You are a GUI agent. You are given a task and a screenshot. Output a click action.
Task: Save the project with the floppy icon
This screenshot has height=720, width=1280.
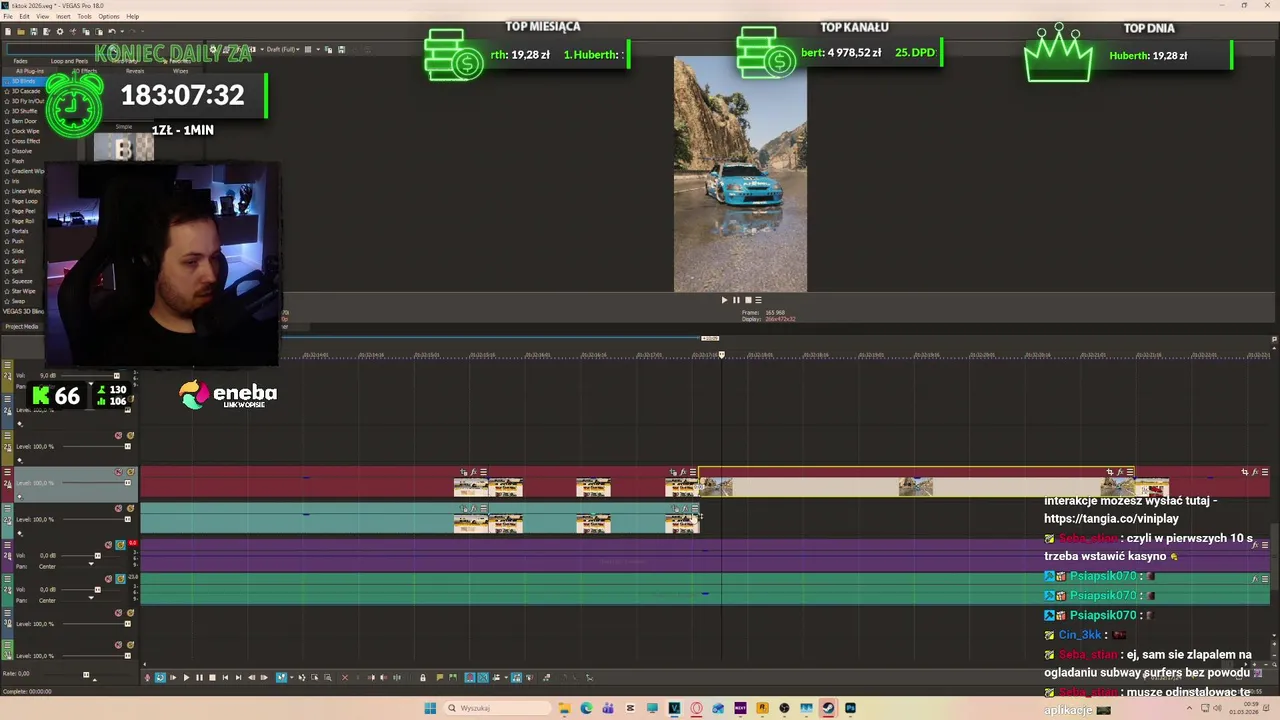coord(34,32)
